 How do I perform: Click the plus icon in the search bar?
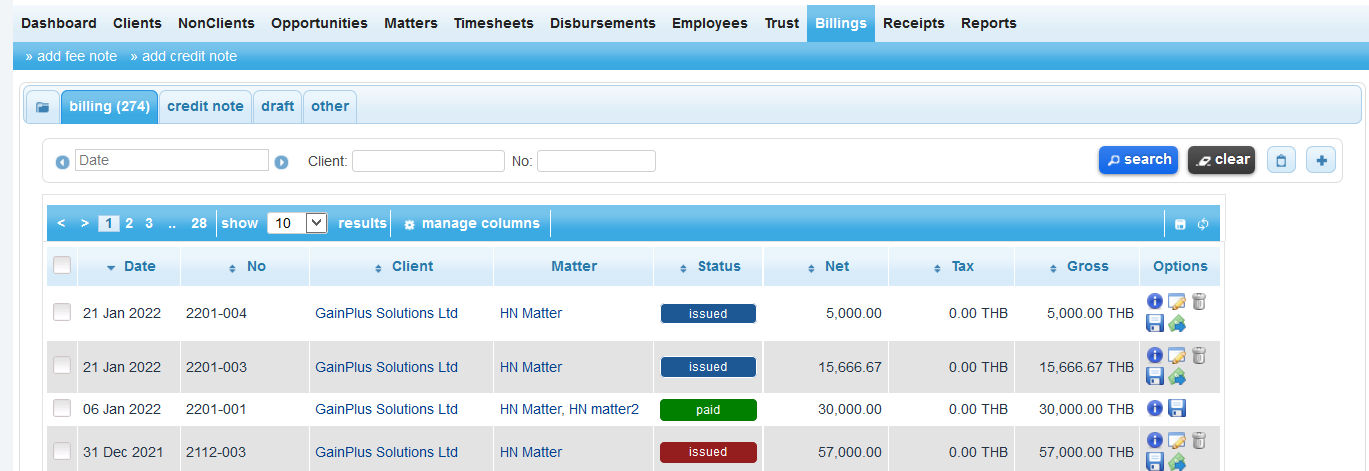tap(1320, 160)
